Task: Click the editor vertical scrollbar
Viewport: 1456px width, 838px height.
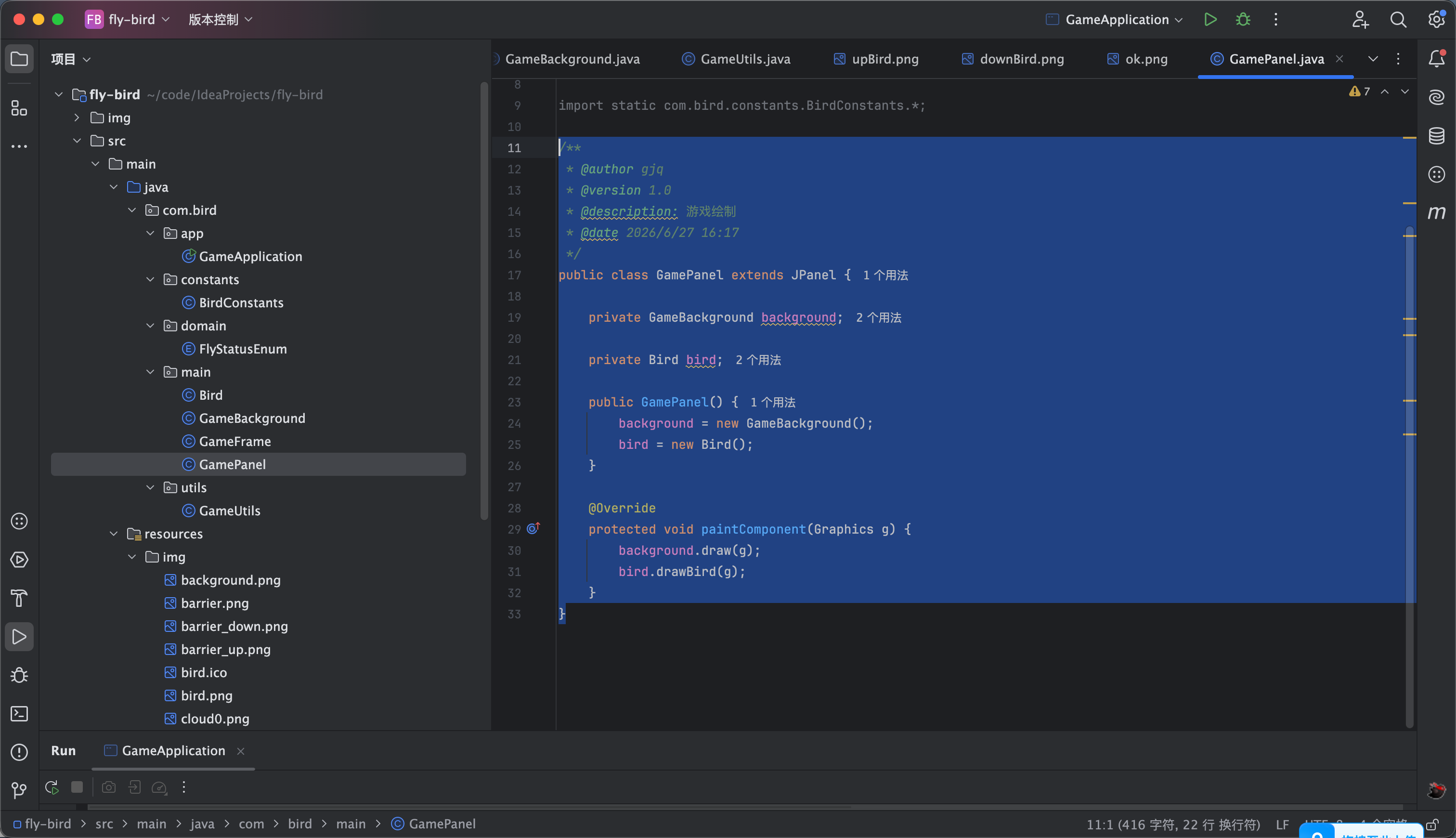Action: point(1409,477)
